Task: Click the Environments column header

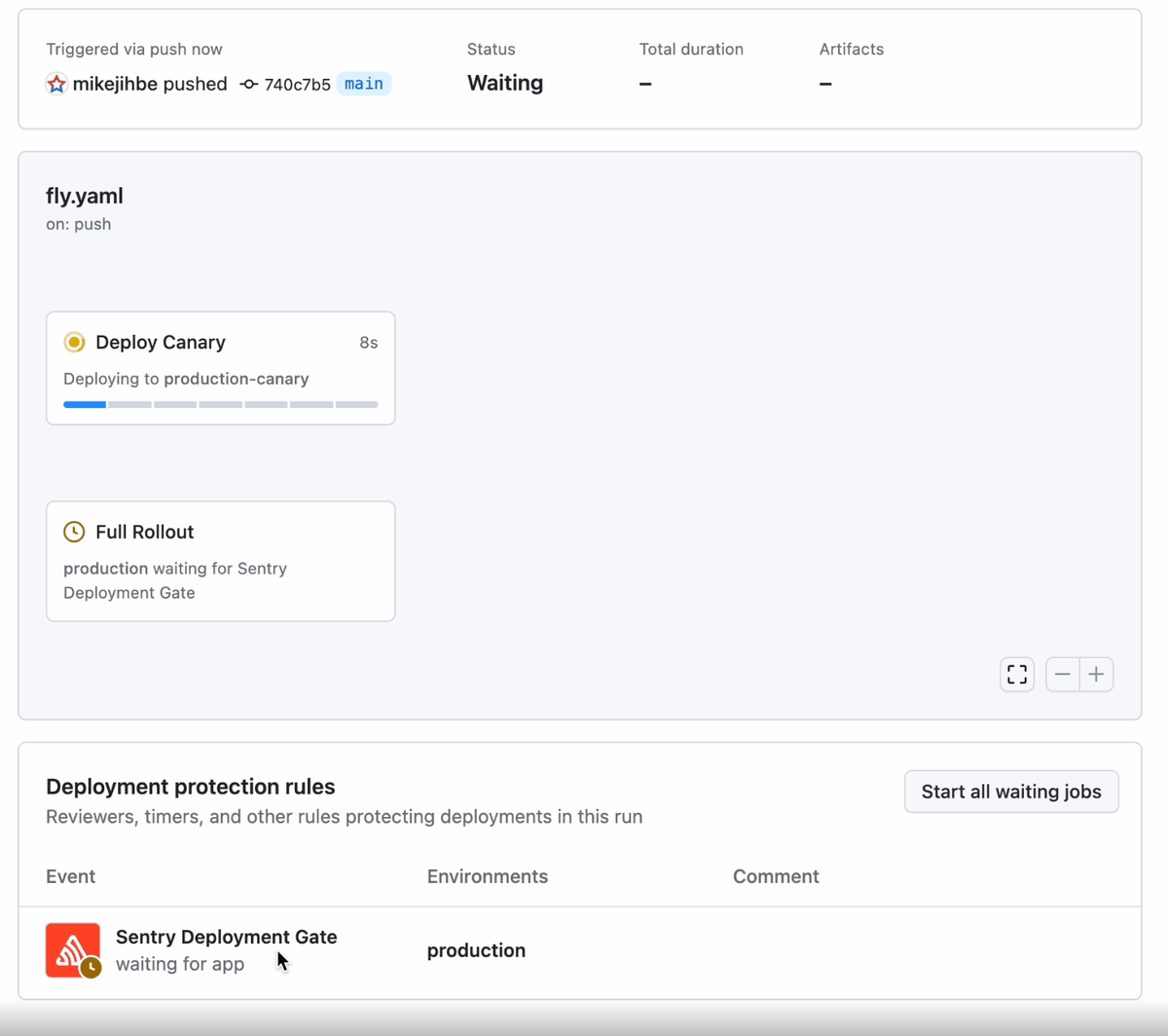Action: (x=487, y=876)
